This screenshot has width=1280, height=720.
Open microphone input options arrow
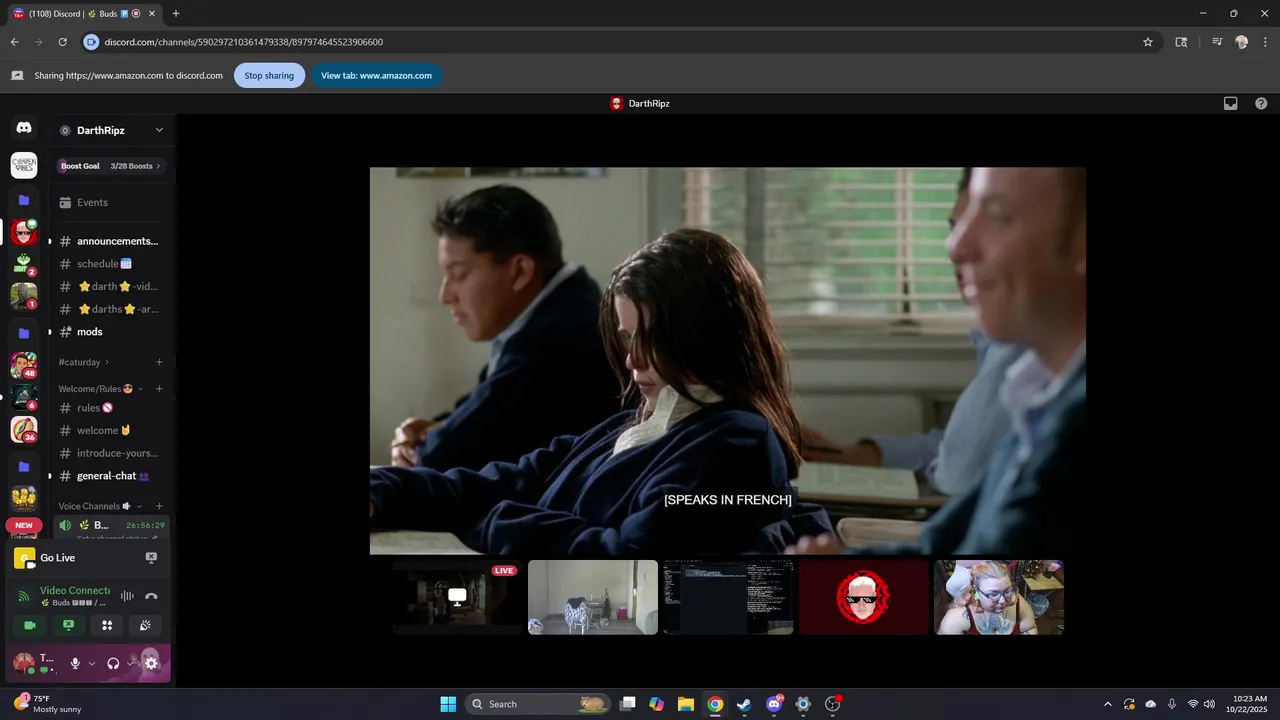(x=92, y=663)
